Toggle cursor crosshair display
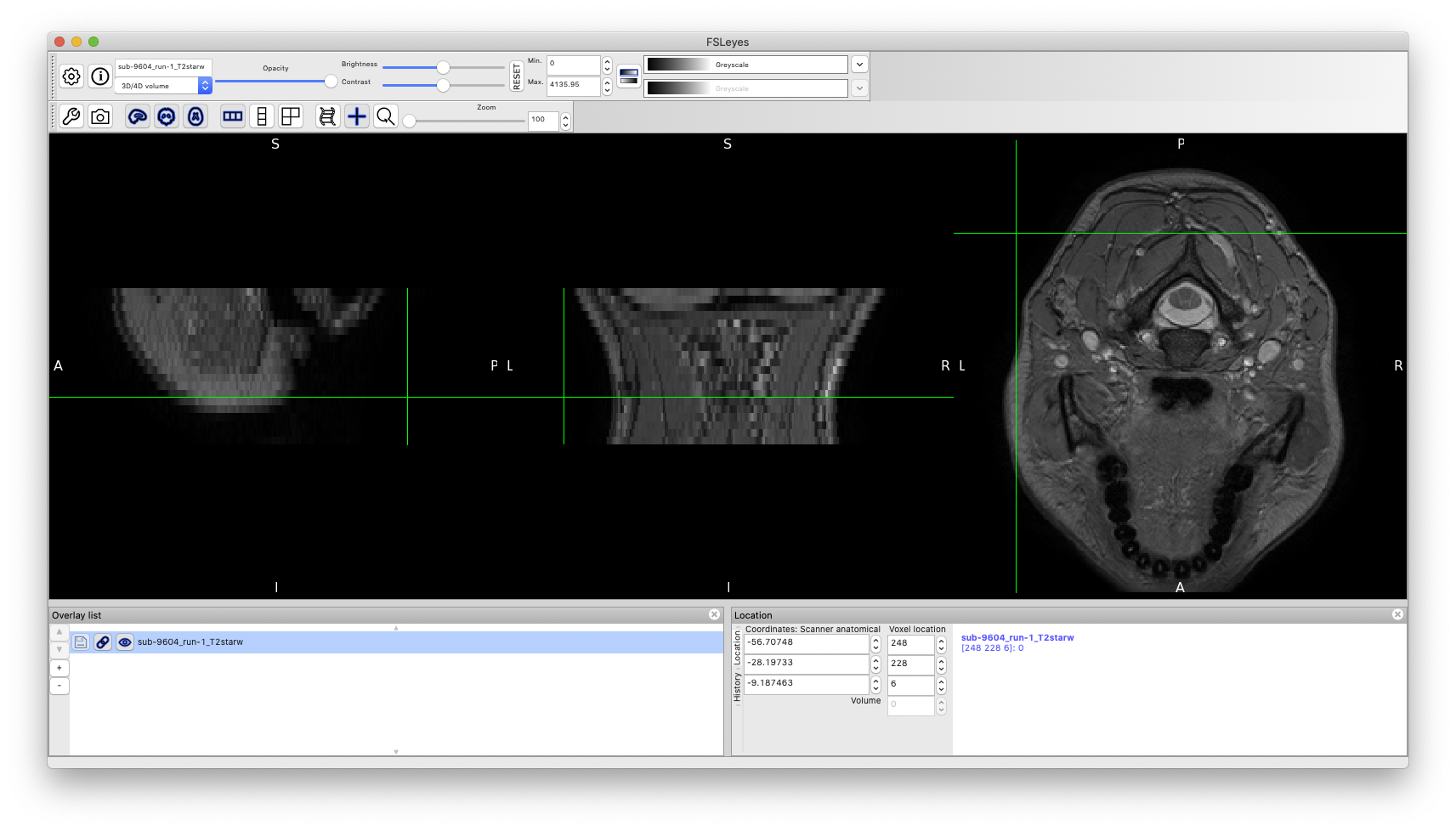This screenshot has width=1456, height=831. coord(357,116)
